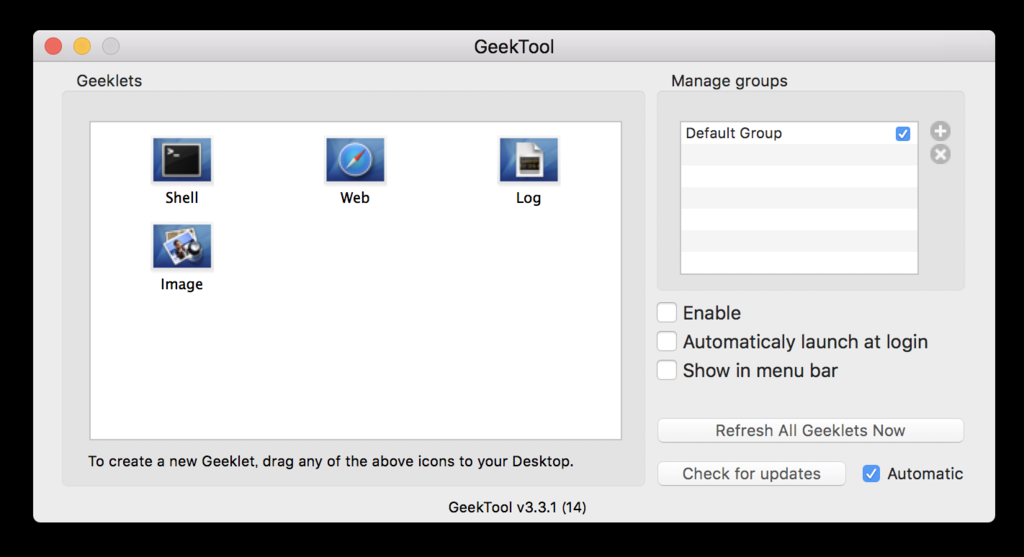Select the Log geeklet icon

point(528,159)
